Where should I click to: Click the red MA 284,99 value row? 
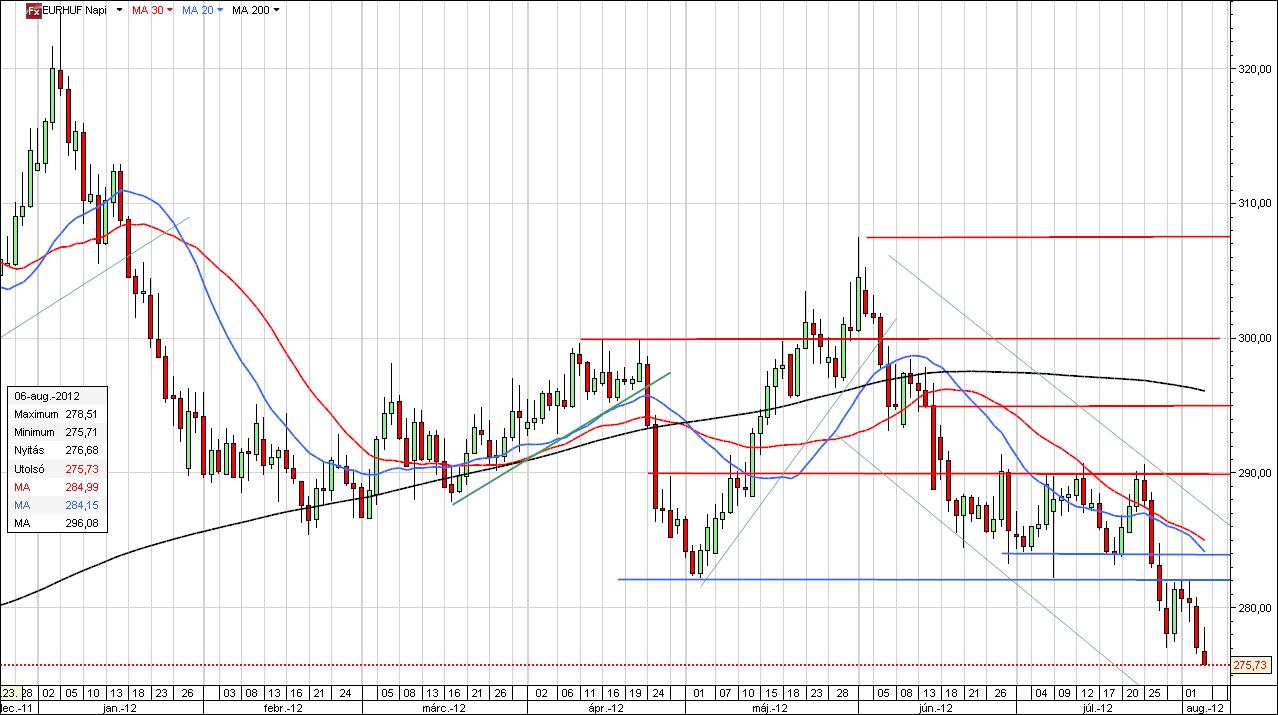point(56,486)
